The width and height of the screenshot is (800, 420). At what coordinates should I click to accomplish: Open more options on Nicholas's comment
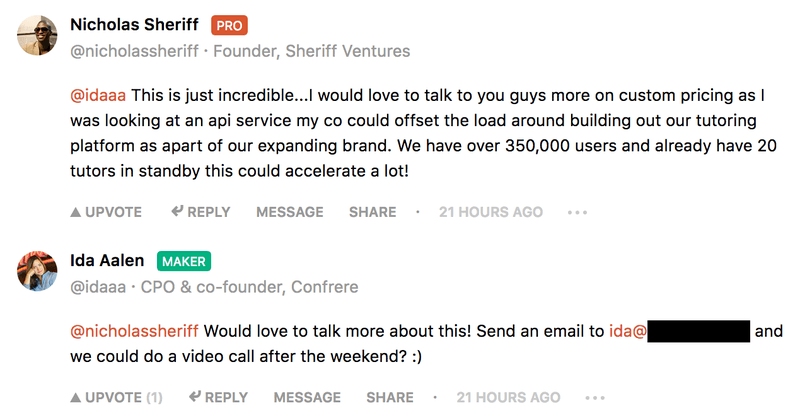click(577, 212)
